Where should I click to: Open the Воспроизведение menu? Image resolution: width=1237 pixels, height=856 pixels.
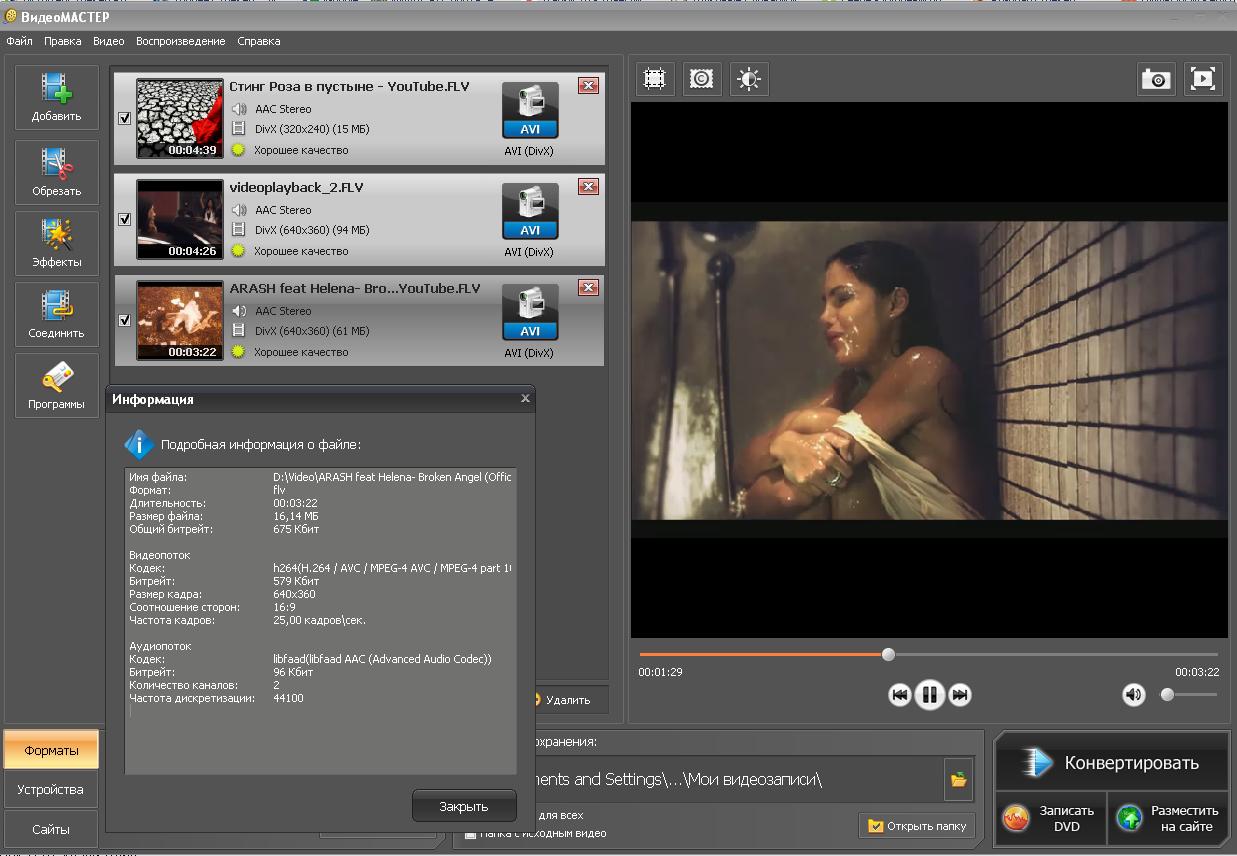point(181,41)
